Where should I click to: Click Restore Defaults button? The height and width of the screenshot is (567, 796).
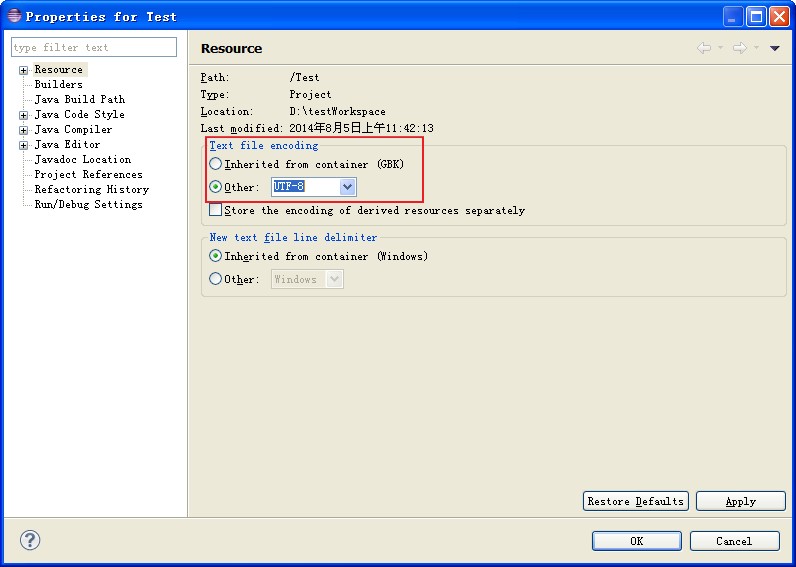pyautogui.click(x=636, y=501)
